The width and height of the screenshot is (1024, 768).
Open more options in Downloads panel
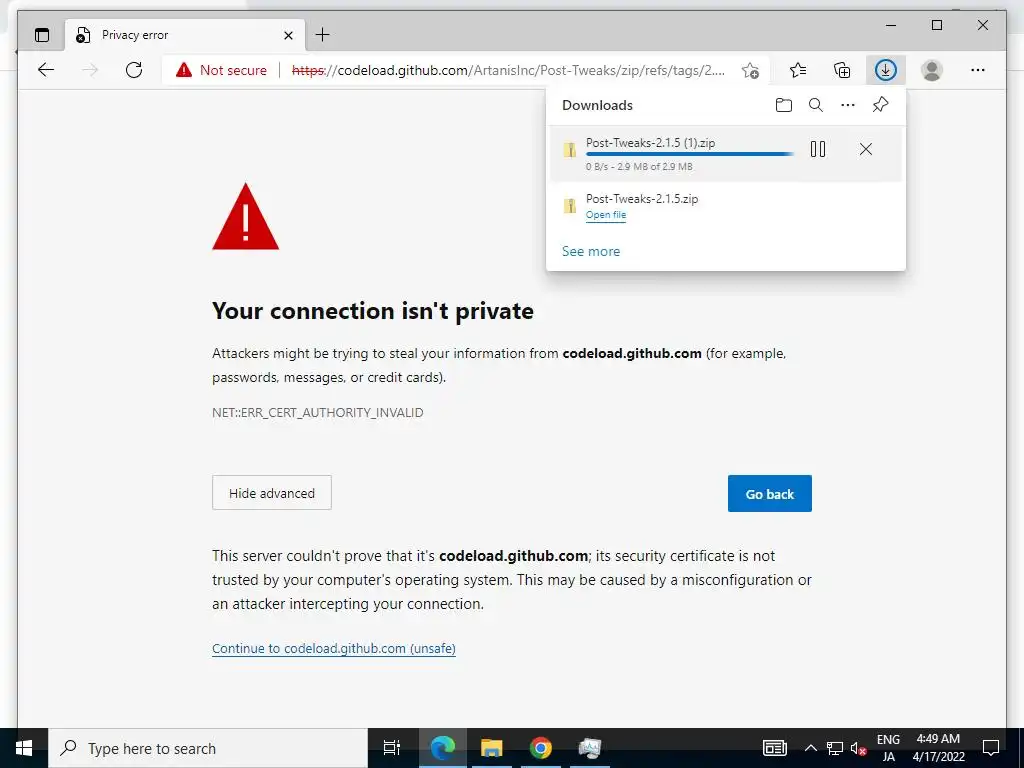(x=848, y=105)
